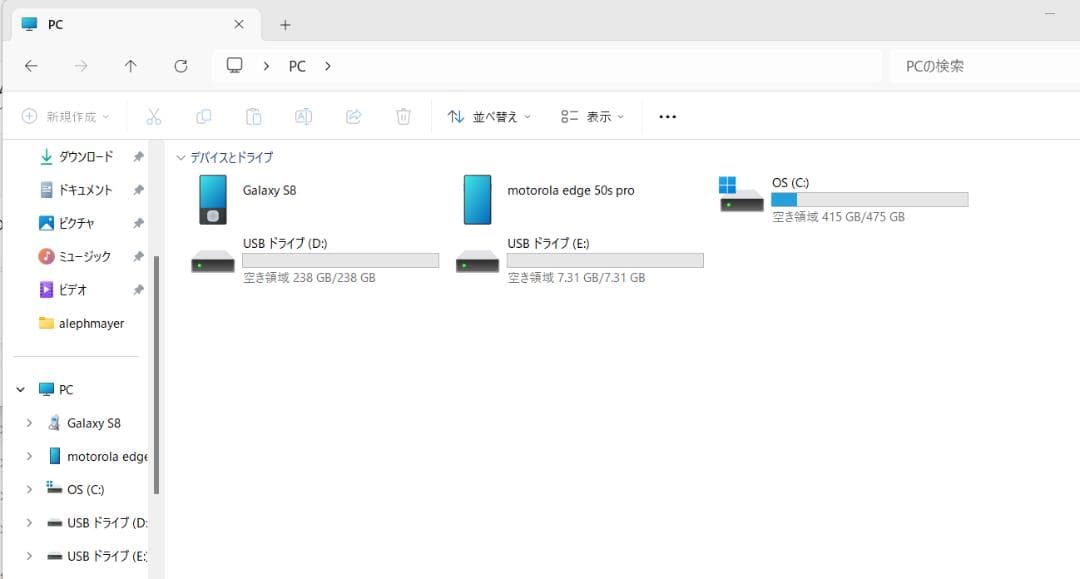Click the Share icon
This screenshot has width=1080, height=579.
(x=353, y=116)
